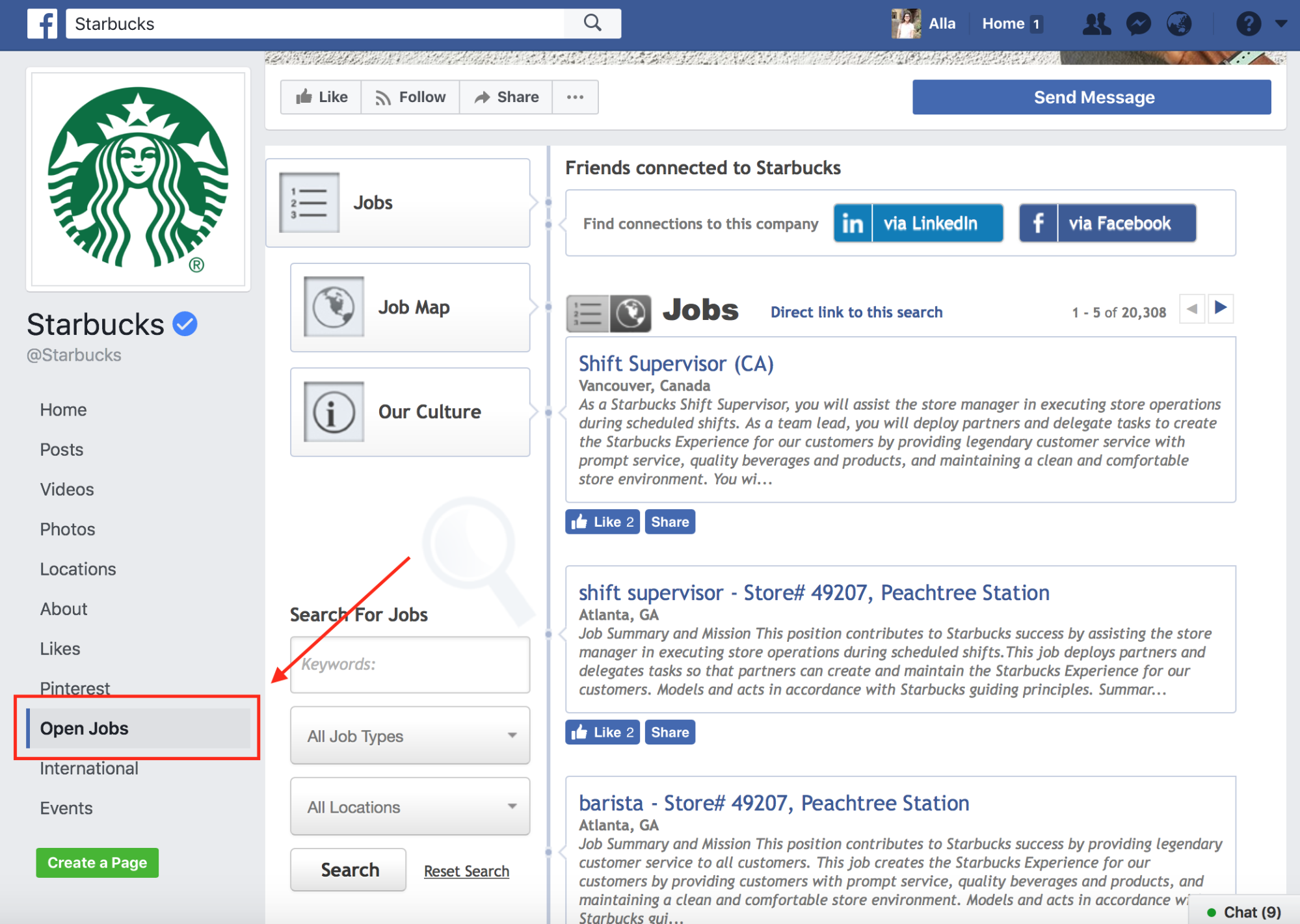Click the Share page button

click(506, 97)
